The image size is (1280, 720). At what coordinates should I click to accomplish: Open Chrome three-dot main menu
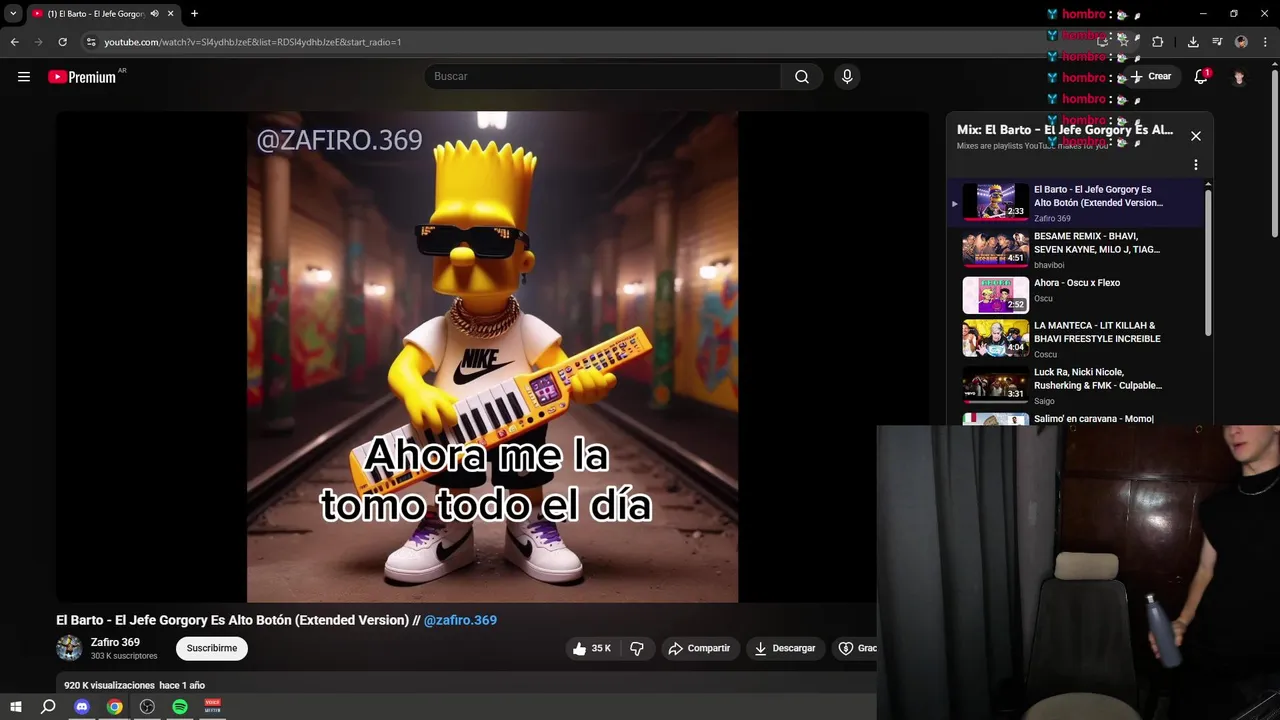coord(1265,42)
